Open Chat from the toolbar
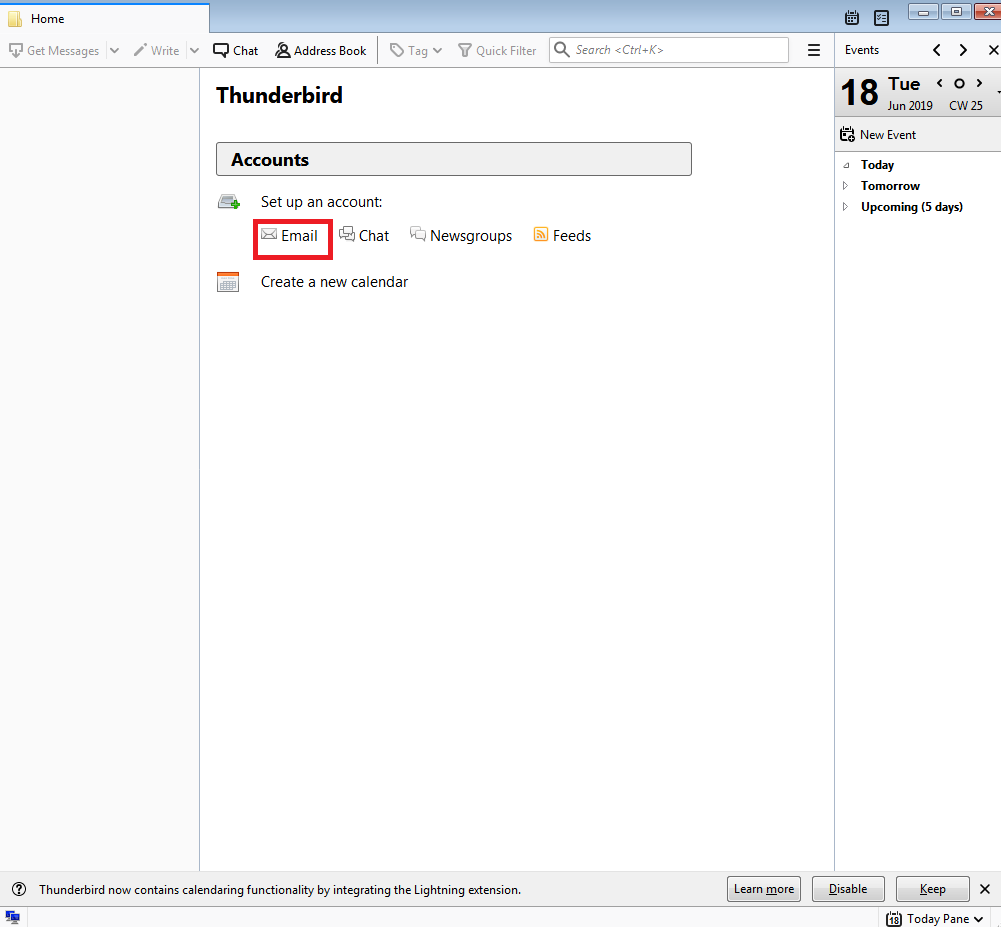Image resolution: width=1001 pixels, height=927 pixels. [x=236, y=50]
